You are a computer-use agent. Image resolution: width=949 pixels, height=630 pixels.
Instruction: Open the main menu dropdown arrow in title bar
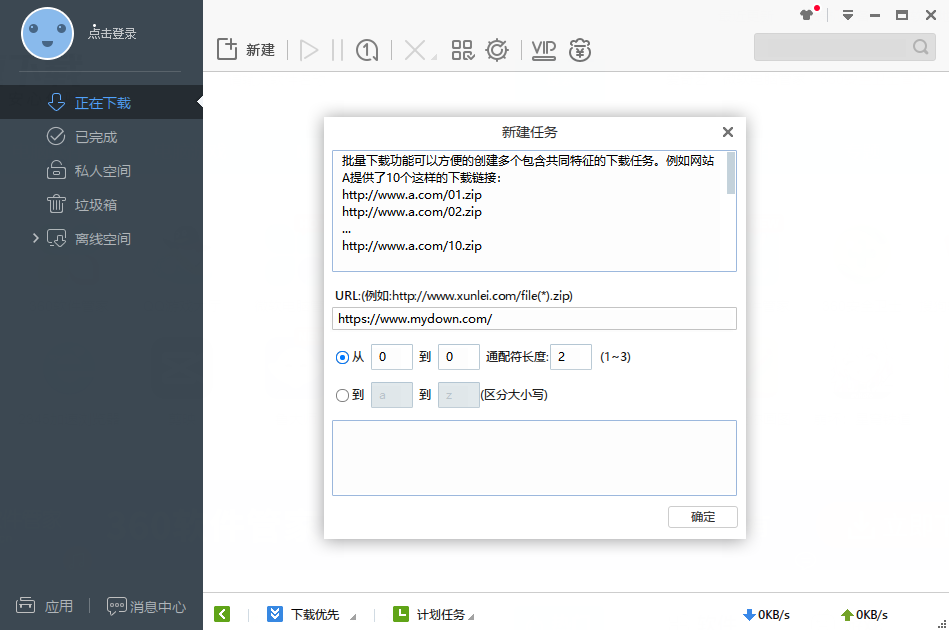point(847,15)
